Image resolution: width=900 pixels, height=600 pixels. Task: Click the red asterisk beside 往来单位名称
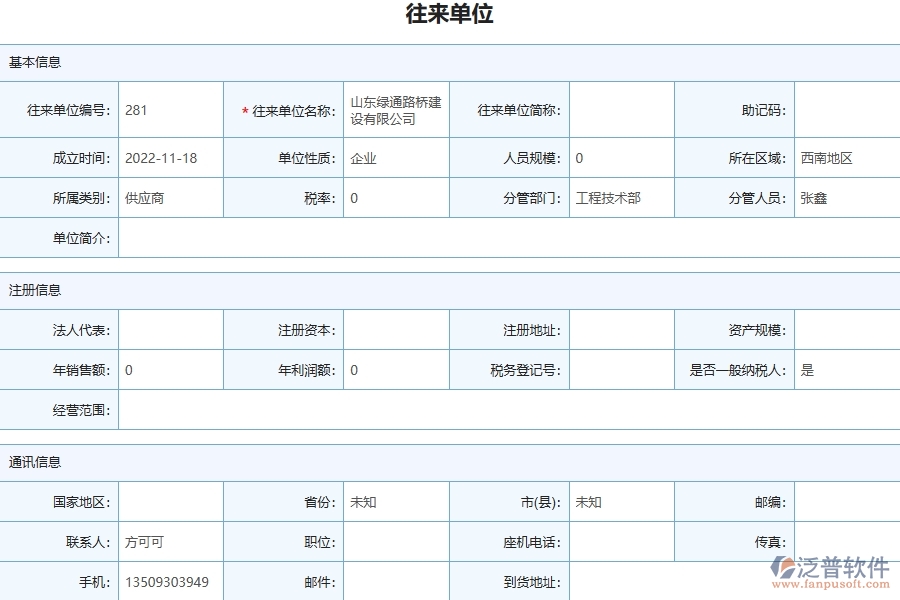pyautogui.click(x=241, y=110)
